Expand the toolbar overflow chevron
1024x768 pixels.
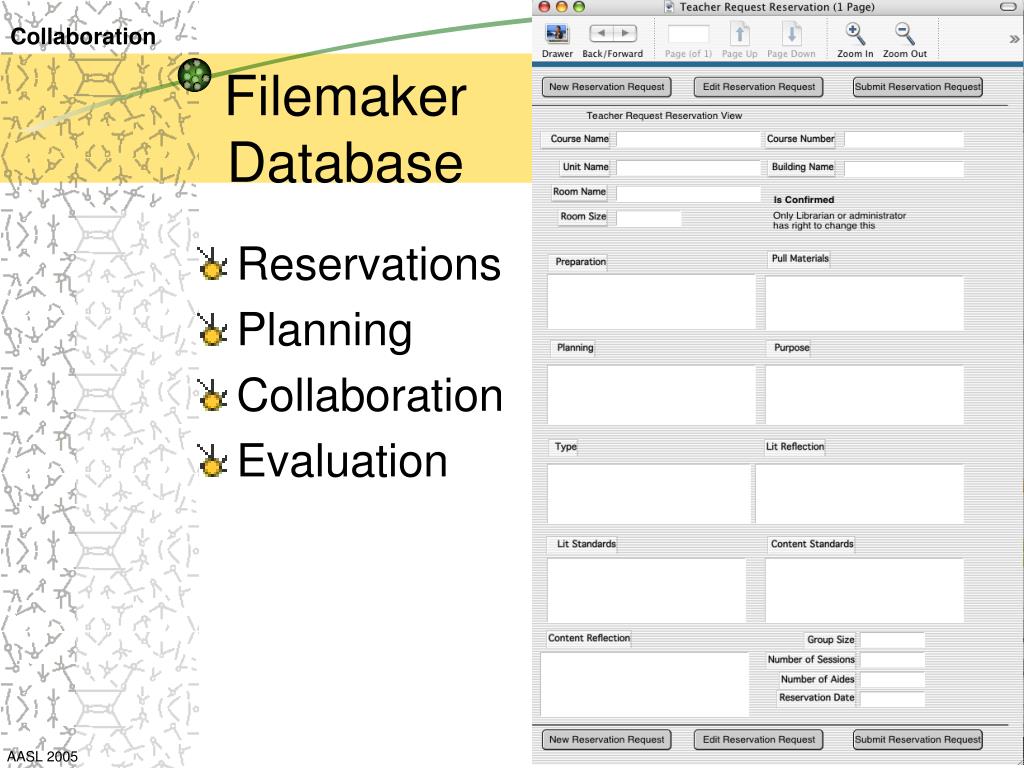pyautogui.click(x=1014, y=39)
